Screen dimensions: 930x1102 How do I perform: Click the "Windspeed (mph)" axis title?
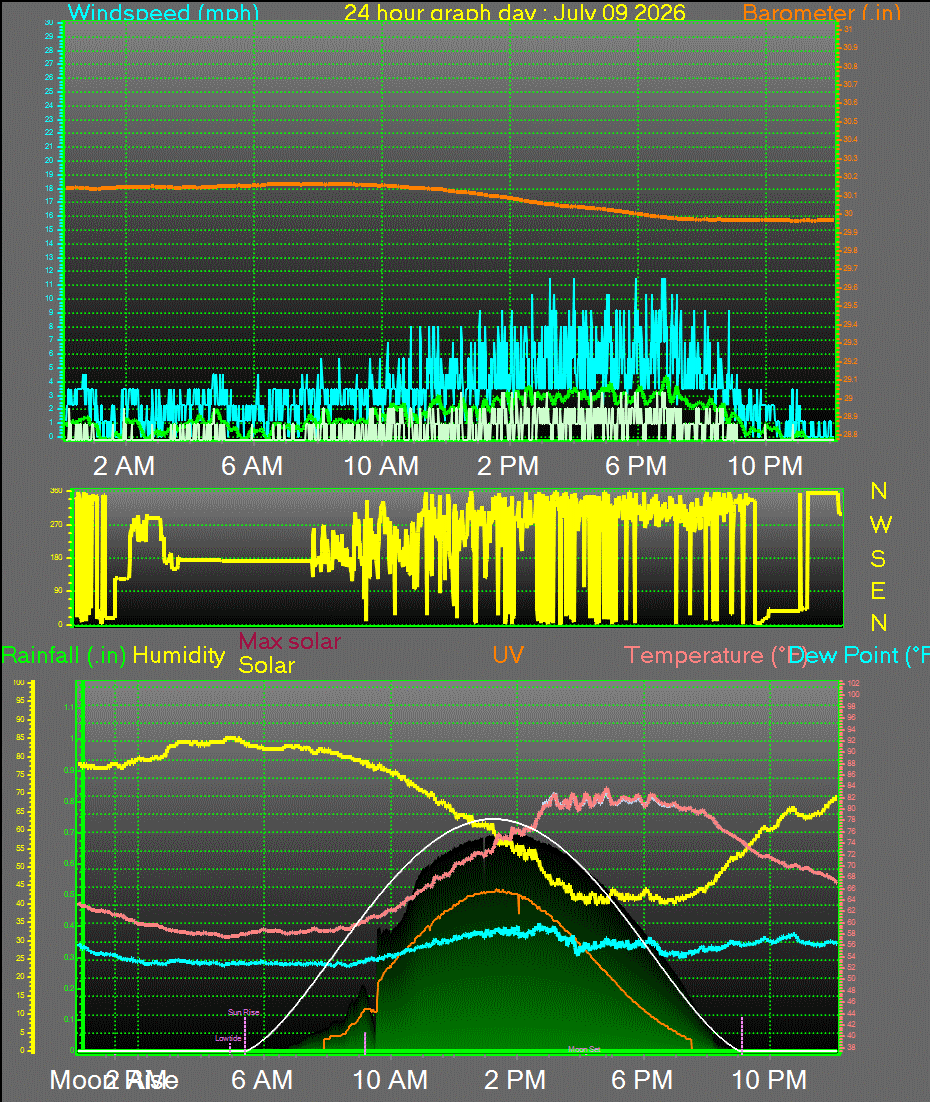click(x=163, y=12)
